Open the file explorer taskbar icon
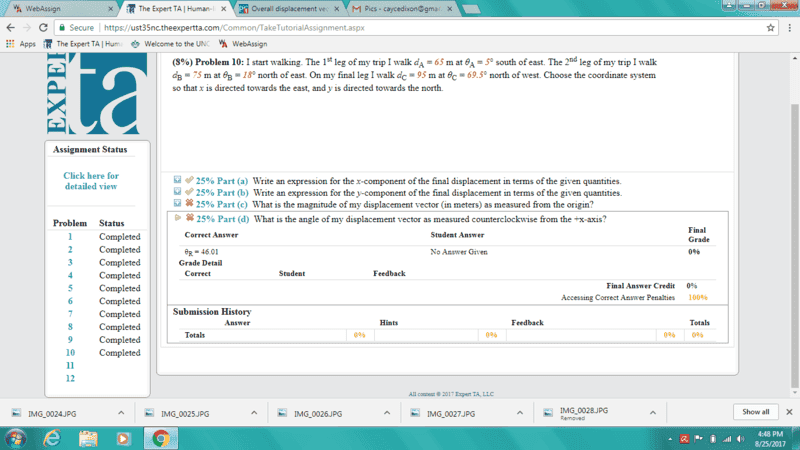 pyautogui.click(x=88, y=438)
